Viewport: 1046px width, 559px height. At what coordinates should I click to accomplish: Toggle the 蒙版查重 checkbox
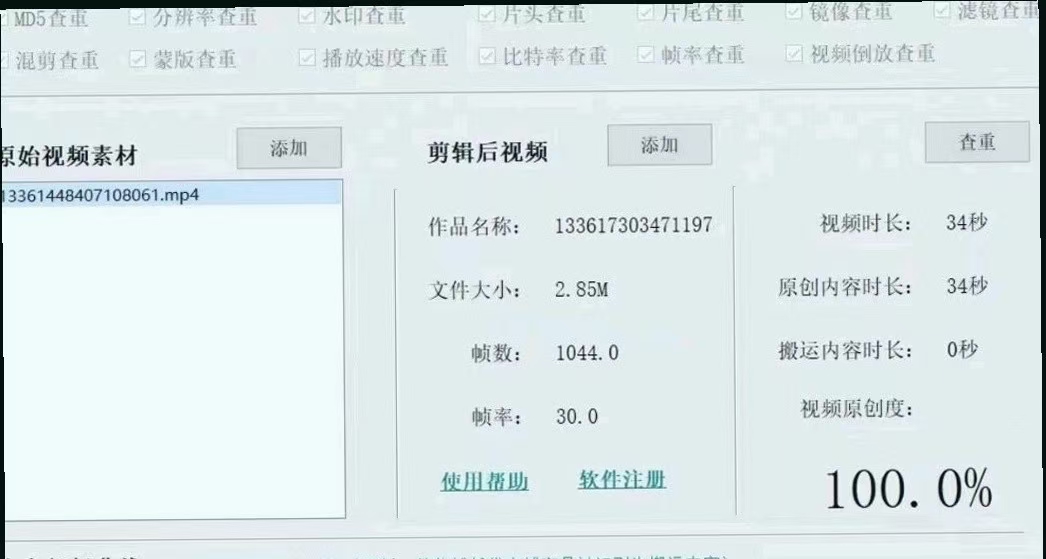pyautogui.click(x=137, y=59)
